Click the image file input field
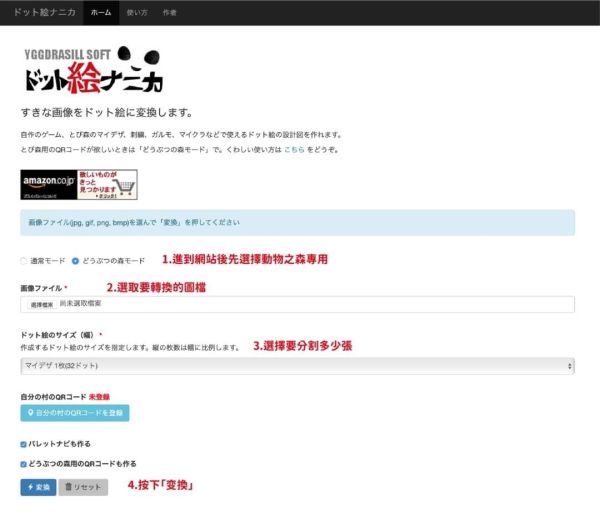The height and width of the screenshot is (513, 600). pos(297,305)
